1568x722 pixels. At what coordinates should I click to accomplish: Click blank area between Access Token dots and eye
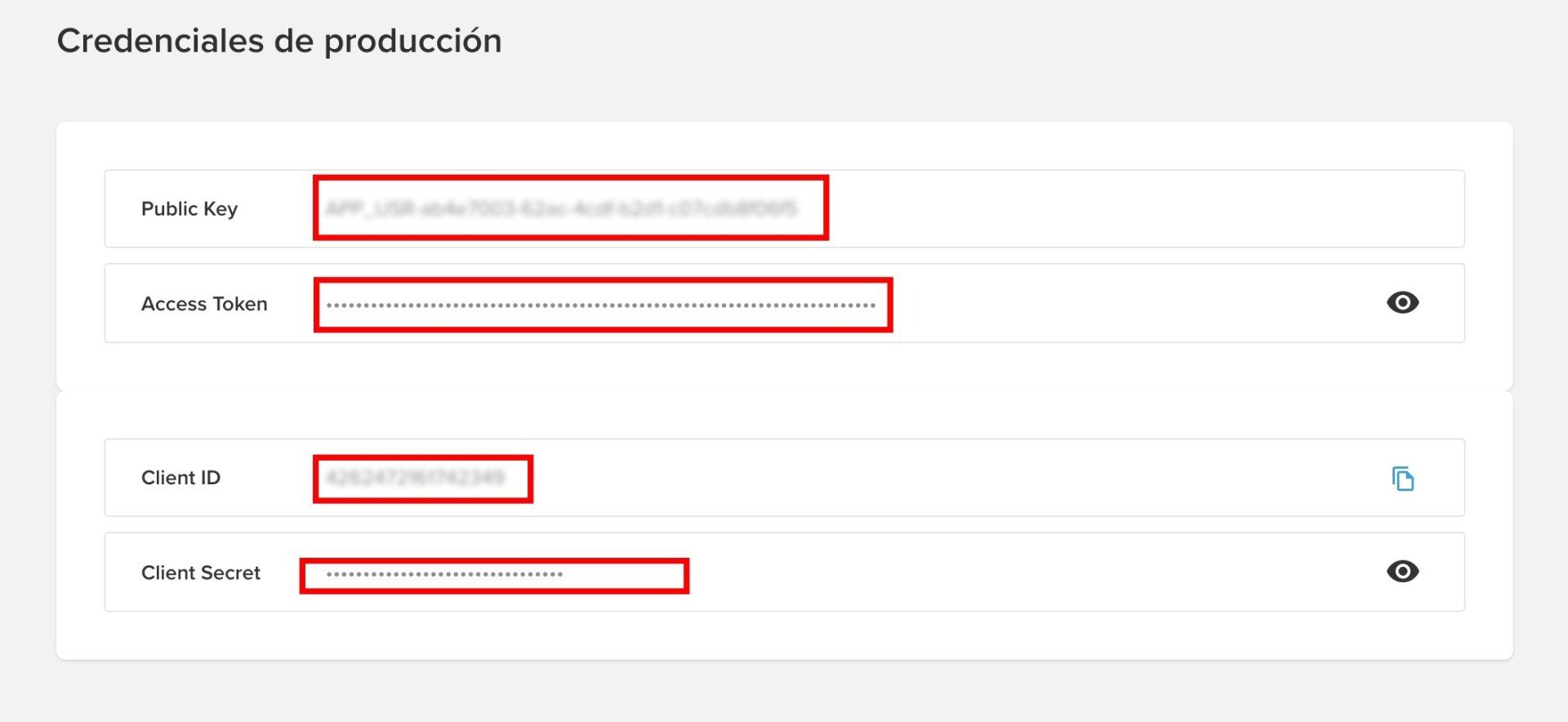[1143, 304]
